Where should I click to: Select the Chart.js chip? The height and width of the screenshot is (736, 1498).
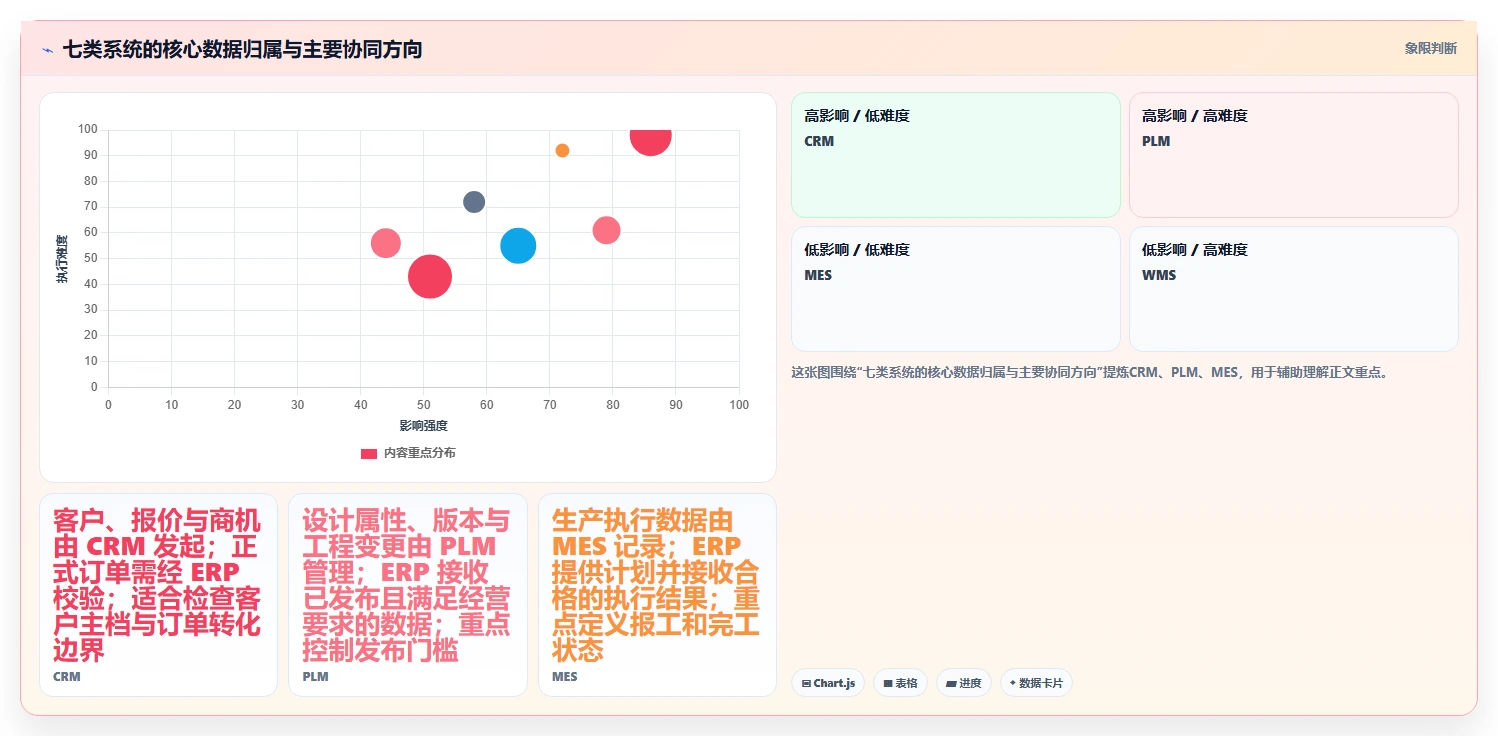828,683
